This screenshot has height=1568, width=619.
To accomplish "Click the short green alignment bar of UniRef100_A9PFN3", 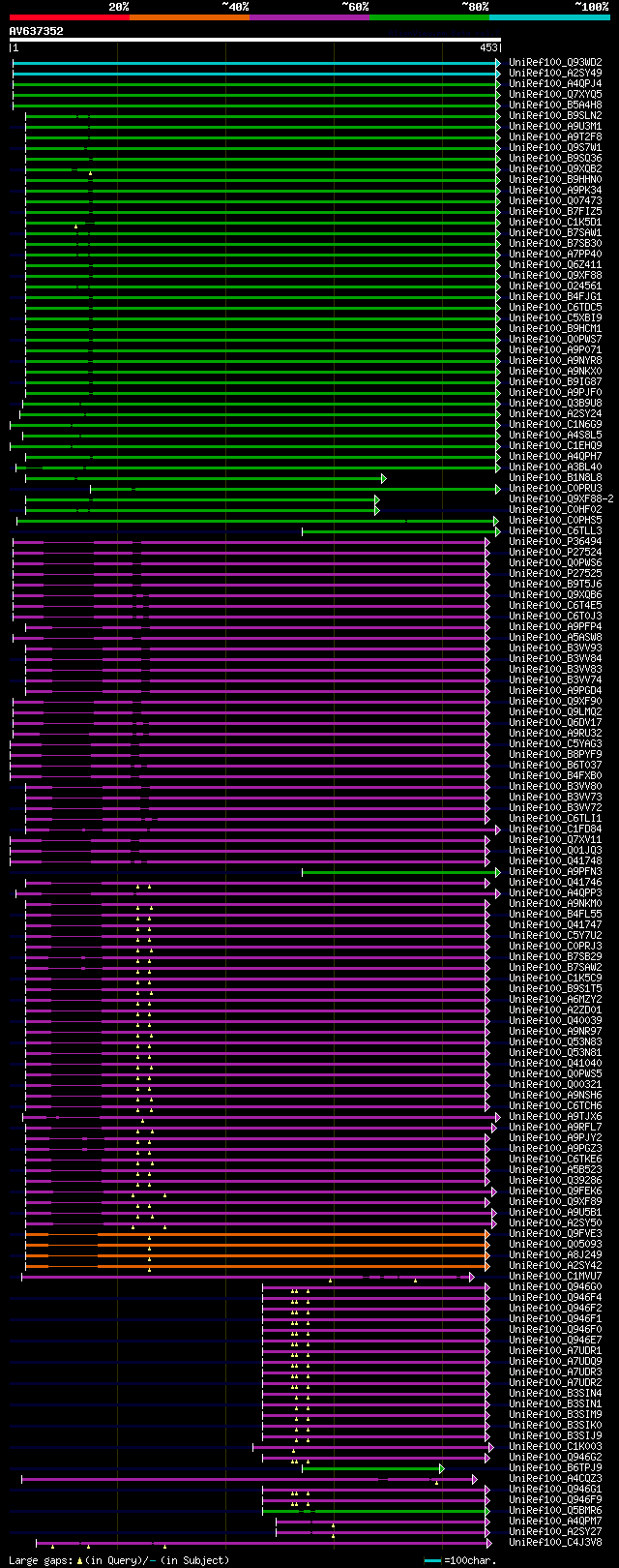I will (x=401, y=872).
